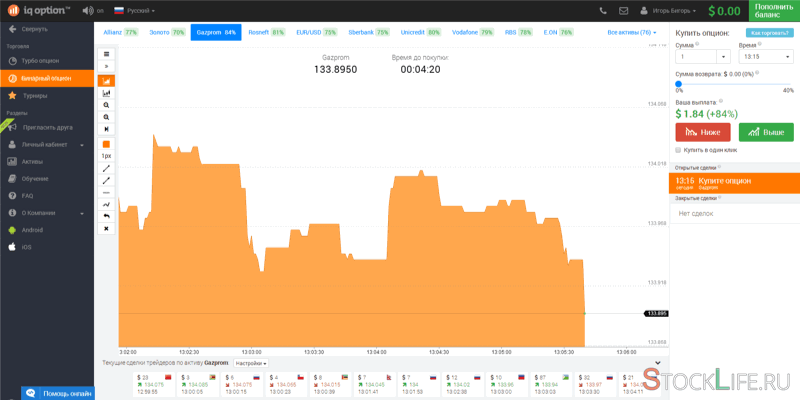
Task: Switch to Rosneft asset tab
Action: pos(266,32)
